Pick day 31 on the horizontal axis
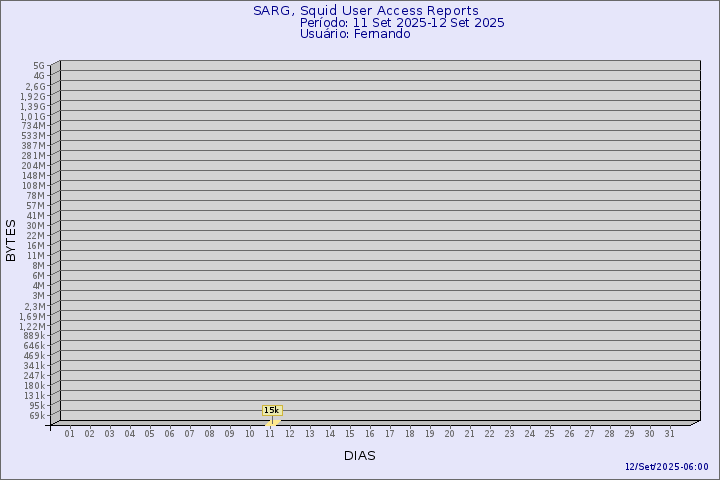The width and height of the screenshot is (720, 480). (x=670, y=433)
